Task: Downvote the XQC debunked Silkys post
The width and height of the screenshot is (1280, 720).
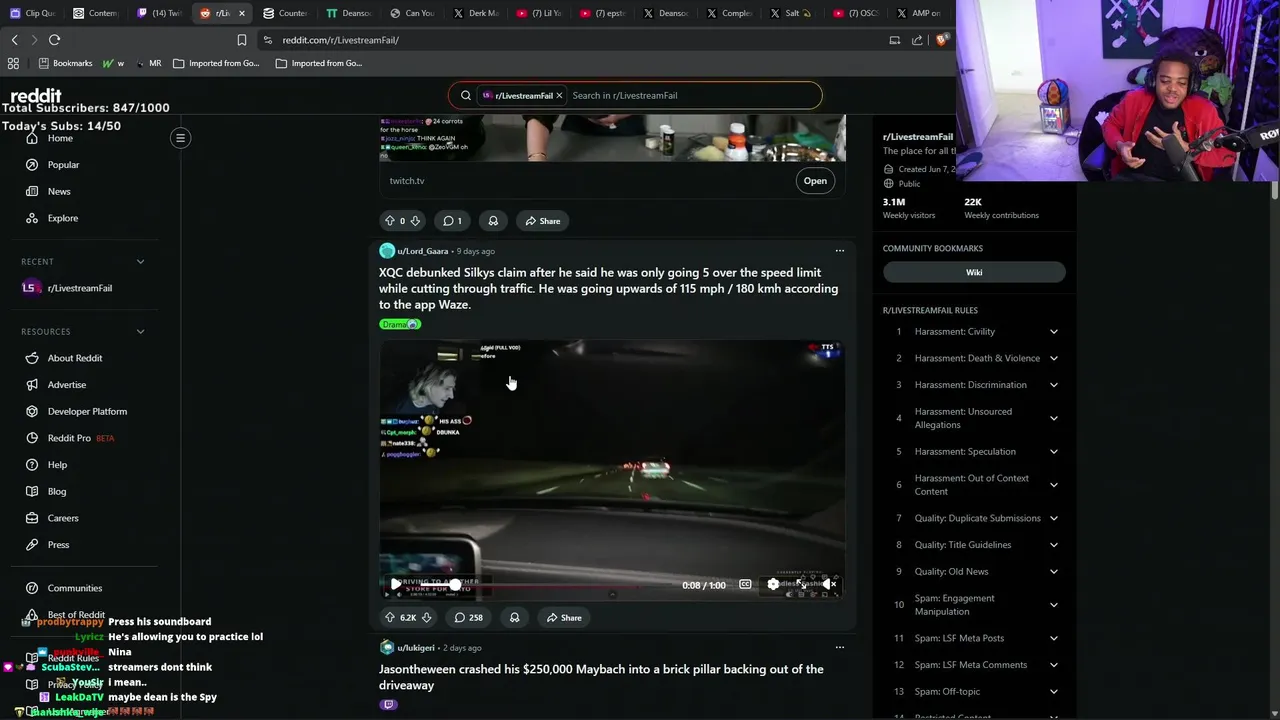Action: pos(426,617)
